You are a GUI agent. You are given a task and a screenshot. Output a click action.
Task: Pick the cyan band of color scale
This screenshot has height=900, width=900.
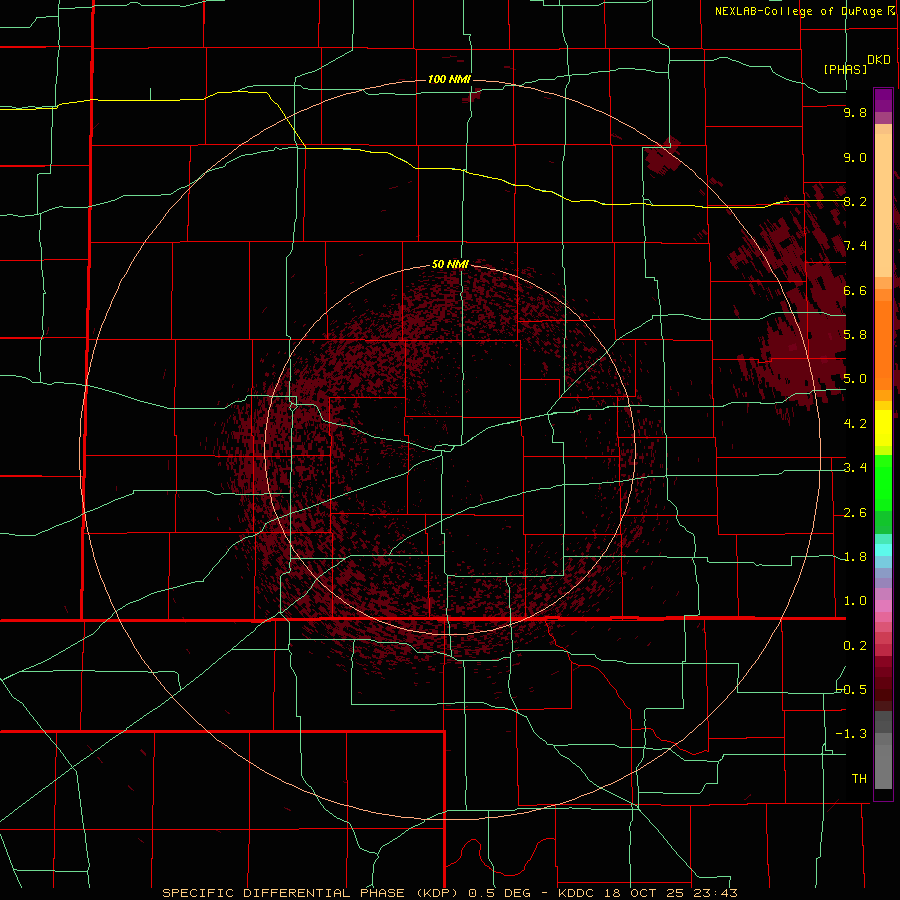pyautogui.click(x=883, y=550)
